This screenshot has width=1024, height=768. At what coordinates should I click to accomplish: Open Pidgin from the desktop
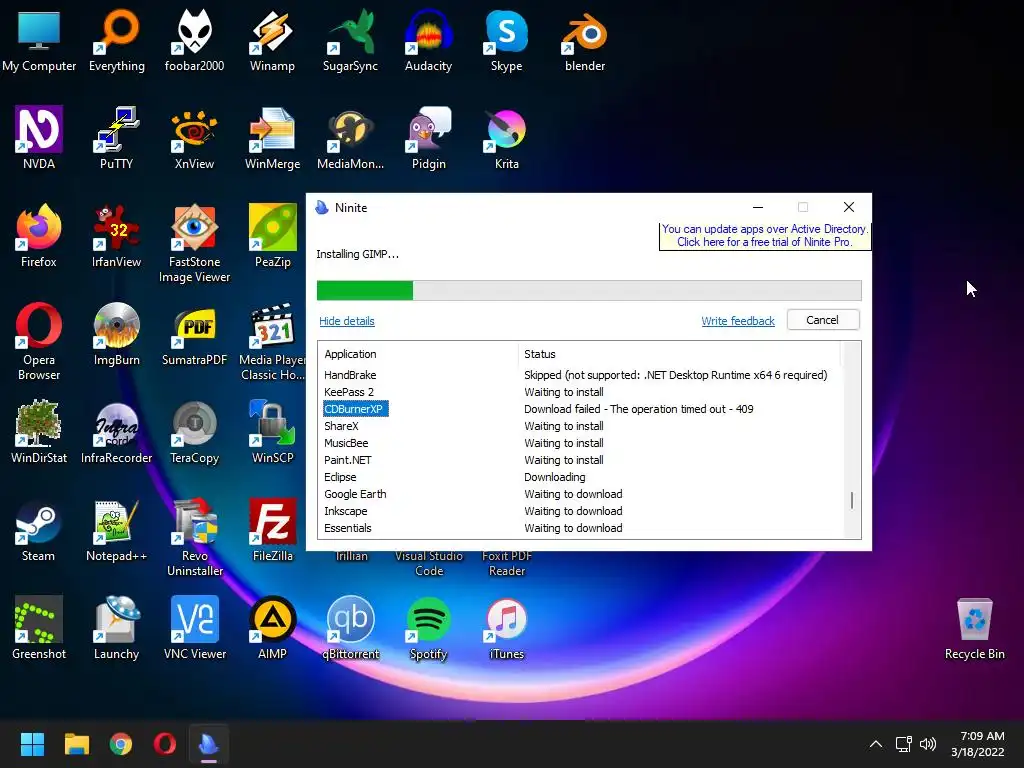click(428, 138)
